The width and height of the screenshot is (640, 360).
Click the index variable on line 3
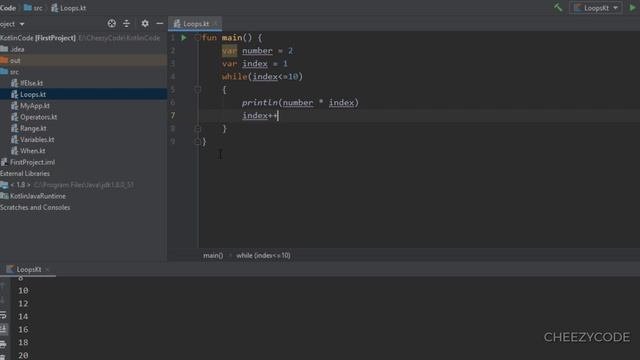pos(255,64)
